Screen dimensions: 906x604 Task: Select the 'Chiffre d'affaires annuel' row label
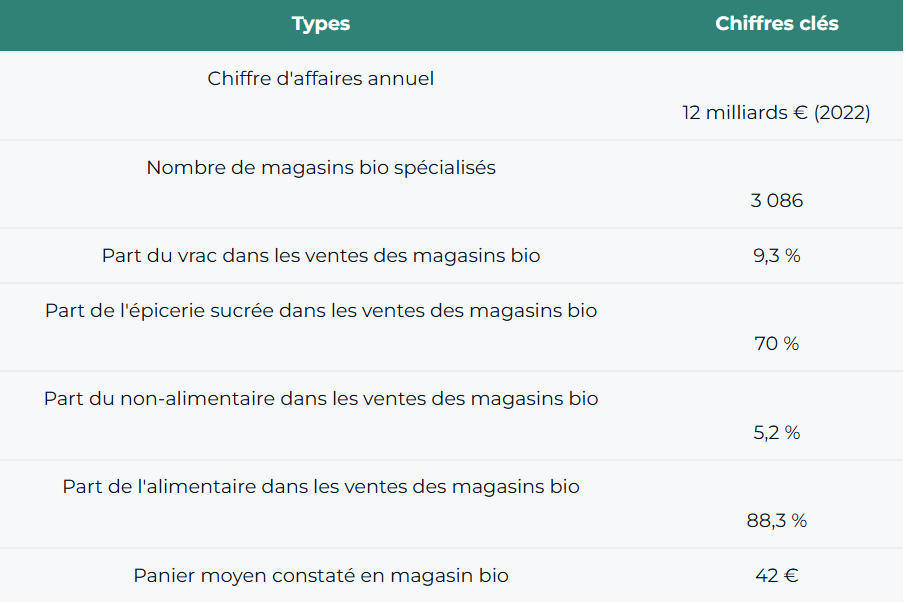point(321,79)
